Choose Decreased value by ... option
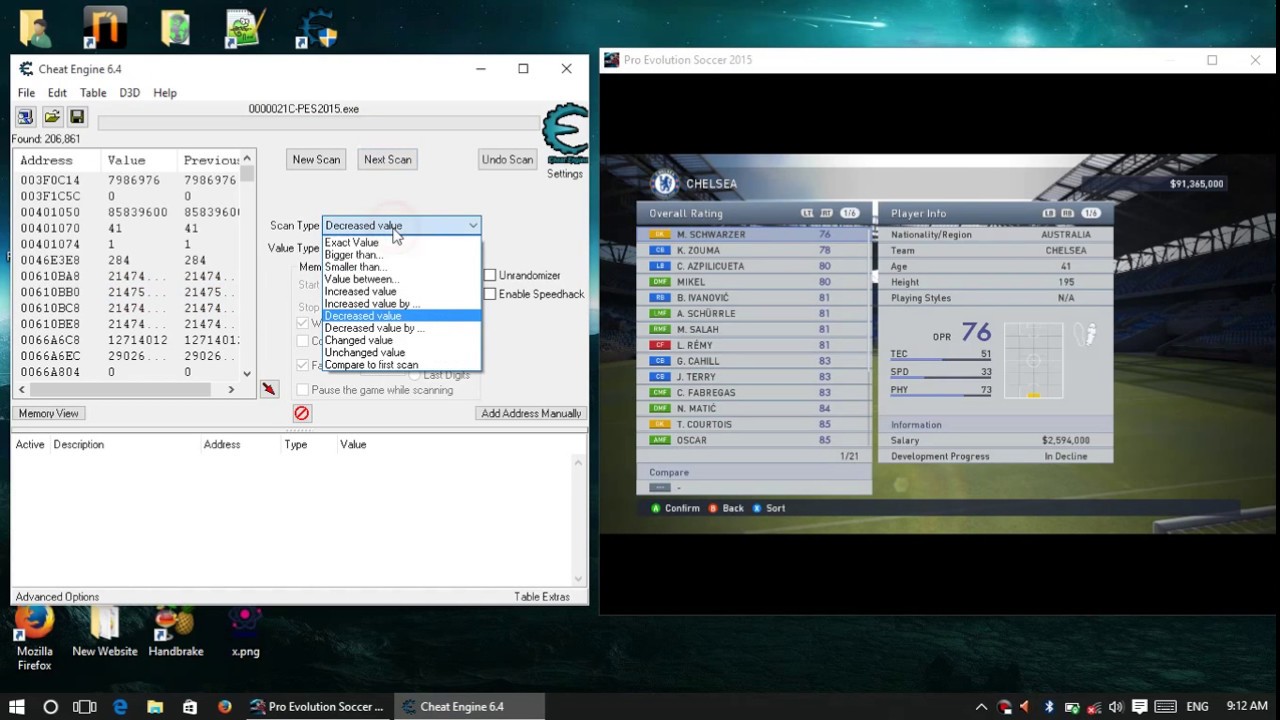Image resolution: width=1280 pixels, height=720 pixels. pos(401,328)
